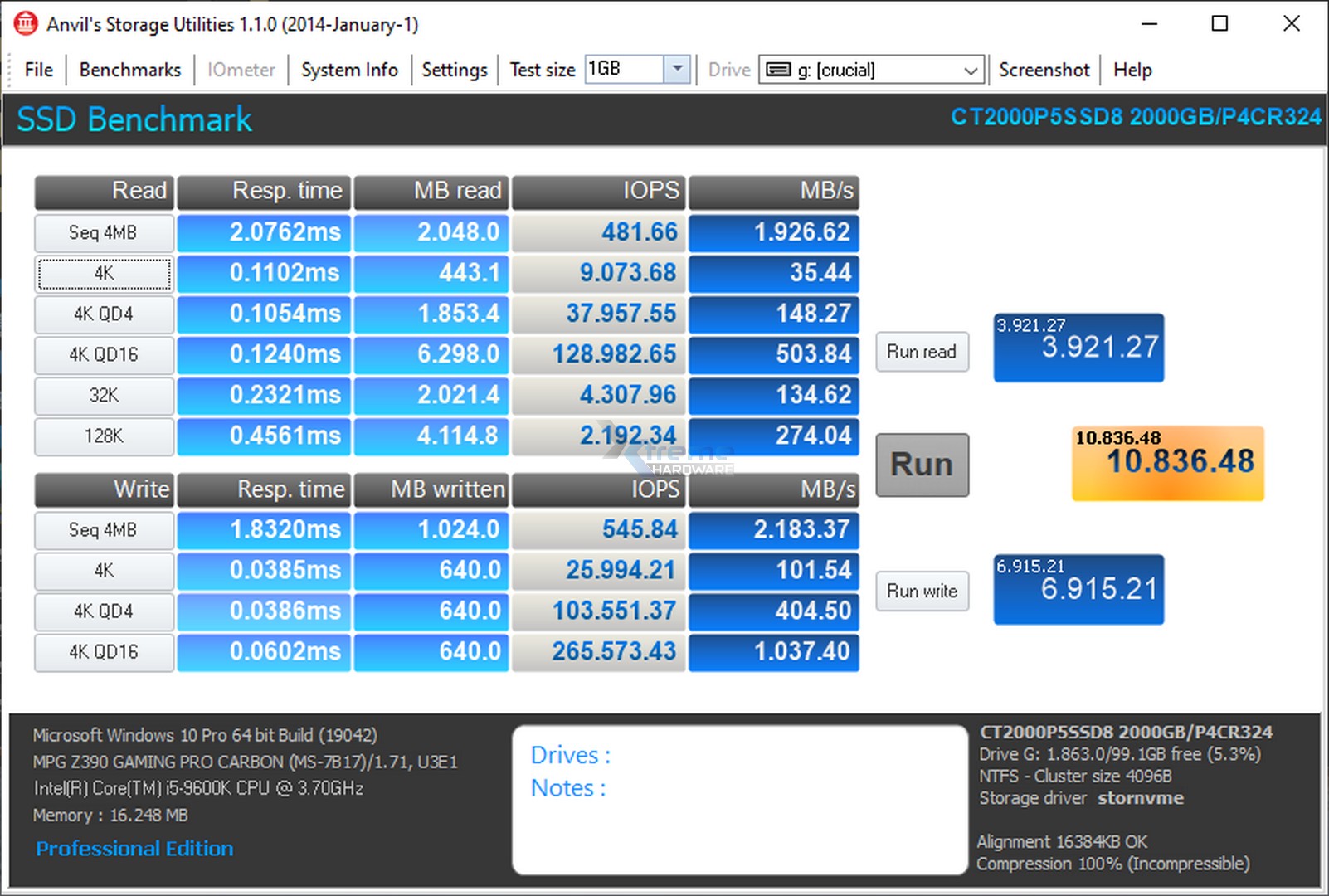Select the 4K QD4 write test
This screenshot has width=1329, height=896.
pos(104,611)
